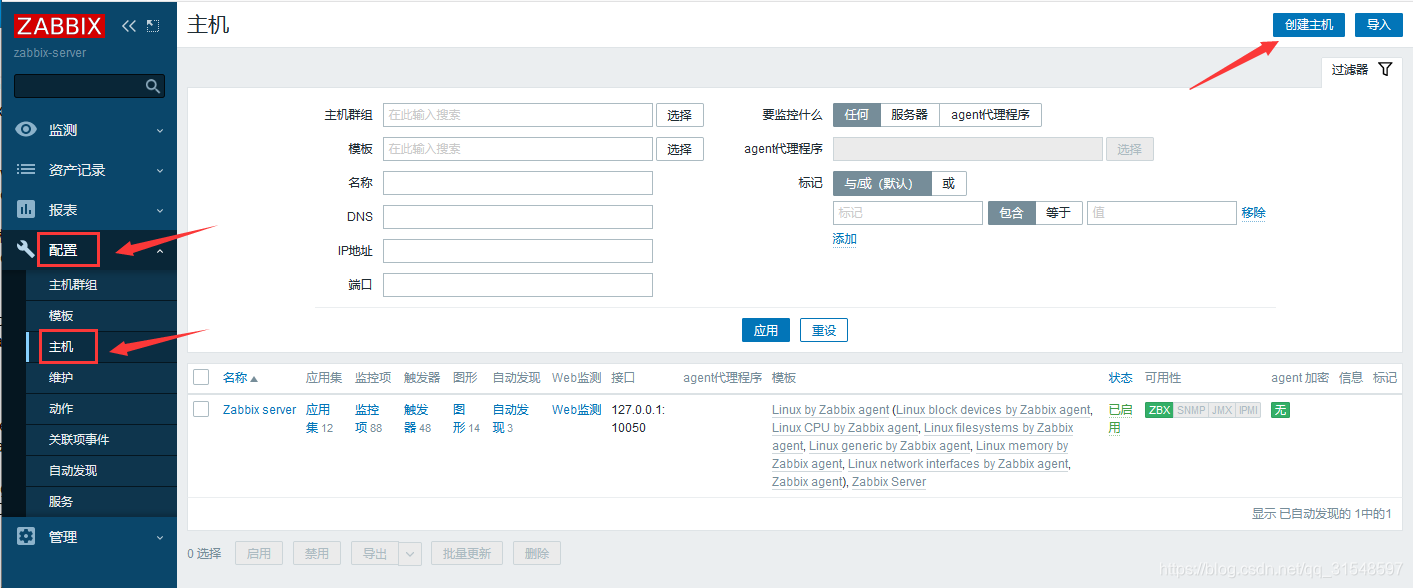Click the list icon for 资产记录
Viewport: 1413px width, 588px height.
coord(27,169)
